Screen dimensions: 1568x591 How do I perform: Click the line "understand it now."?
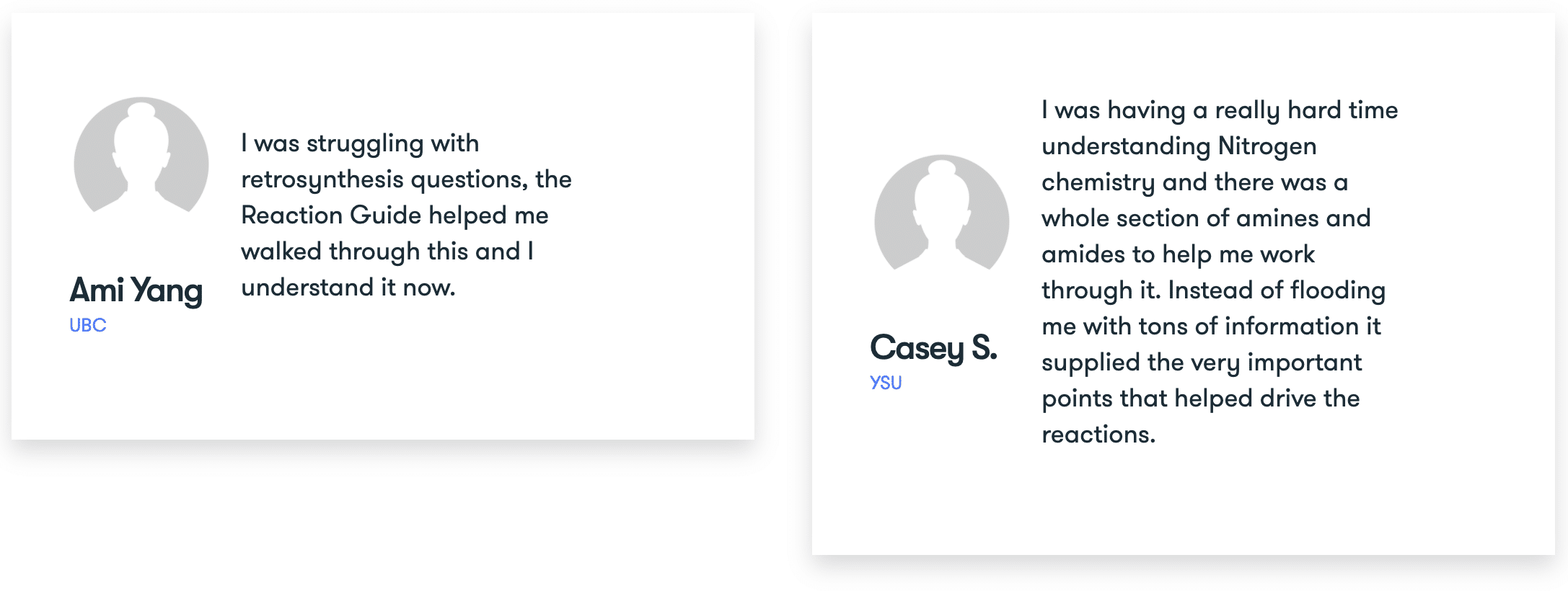click(348, 288)
